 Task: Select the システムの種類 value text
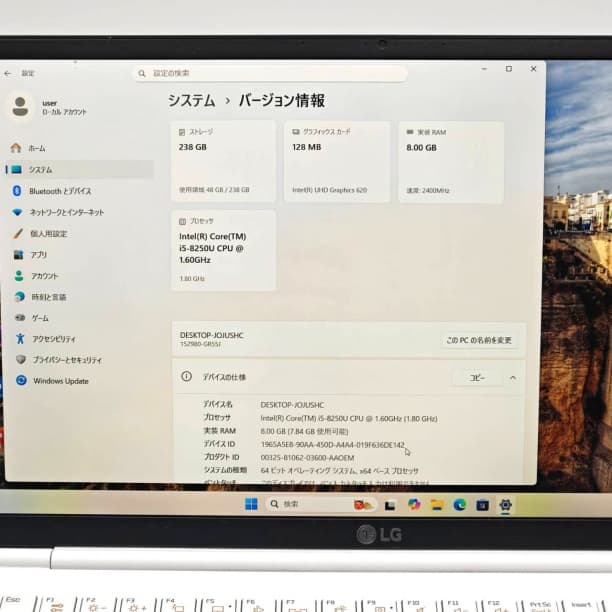point(340,471)
